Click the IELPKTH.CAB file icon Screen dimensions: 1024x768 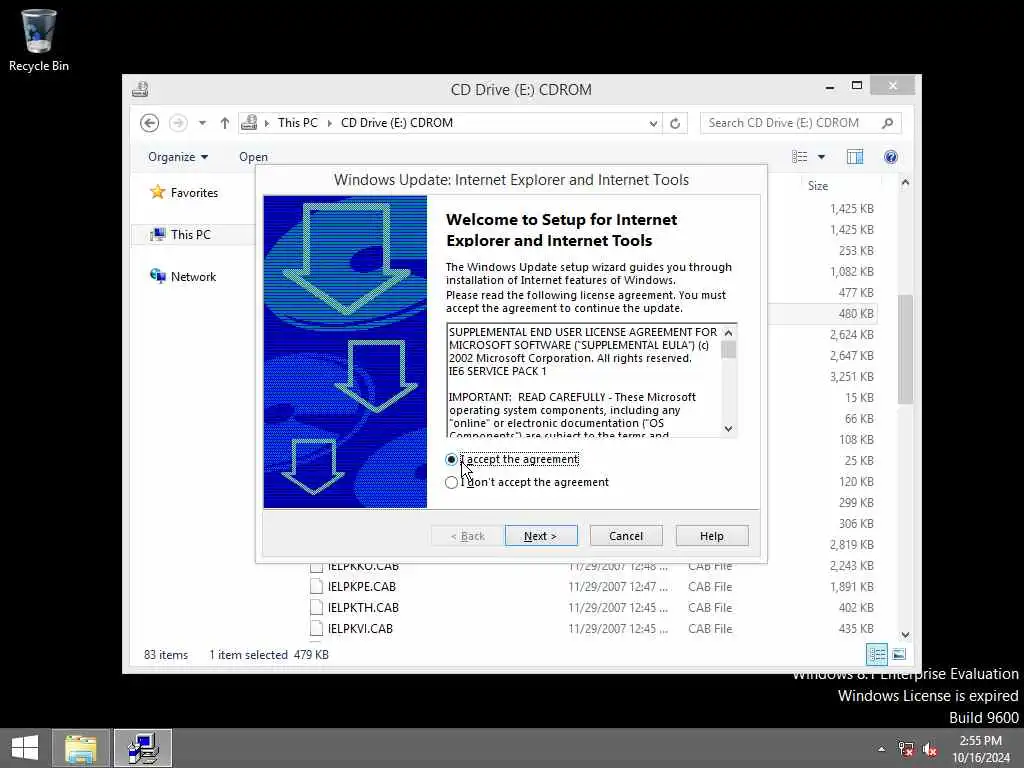(x=317, y=607)
